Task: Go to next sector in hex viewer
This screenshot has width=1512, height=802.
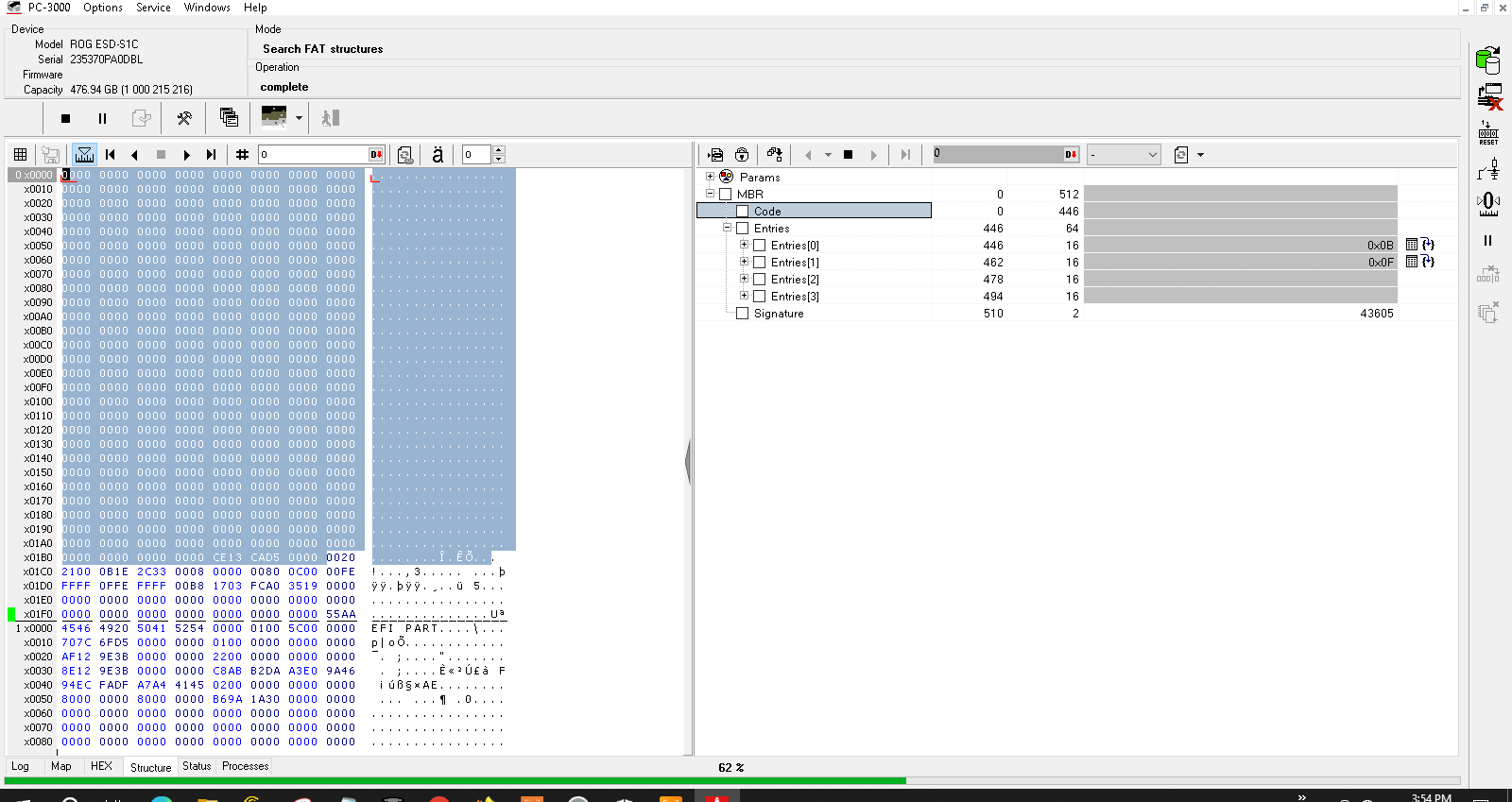Action: click(x=186, y=154)
